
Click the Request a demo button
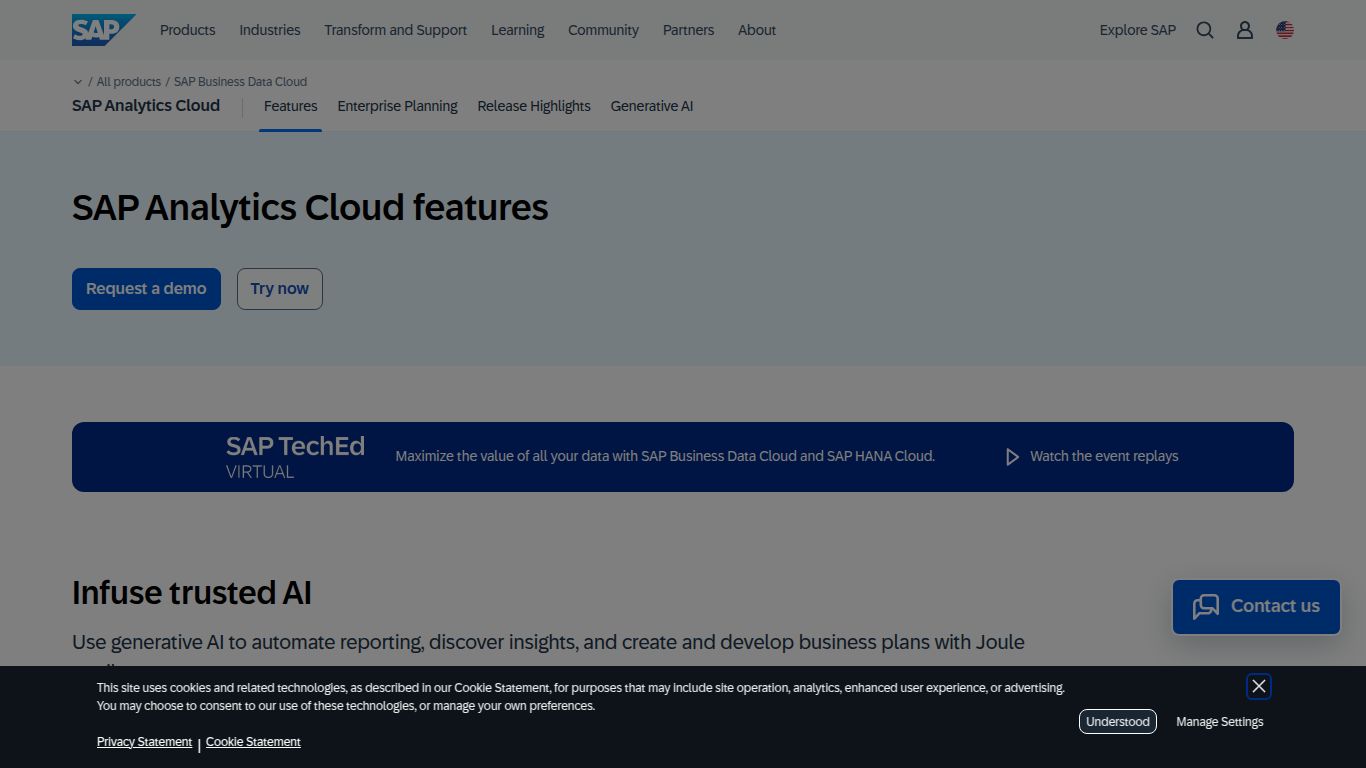pyautogui.click(x=146, y=288)
